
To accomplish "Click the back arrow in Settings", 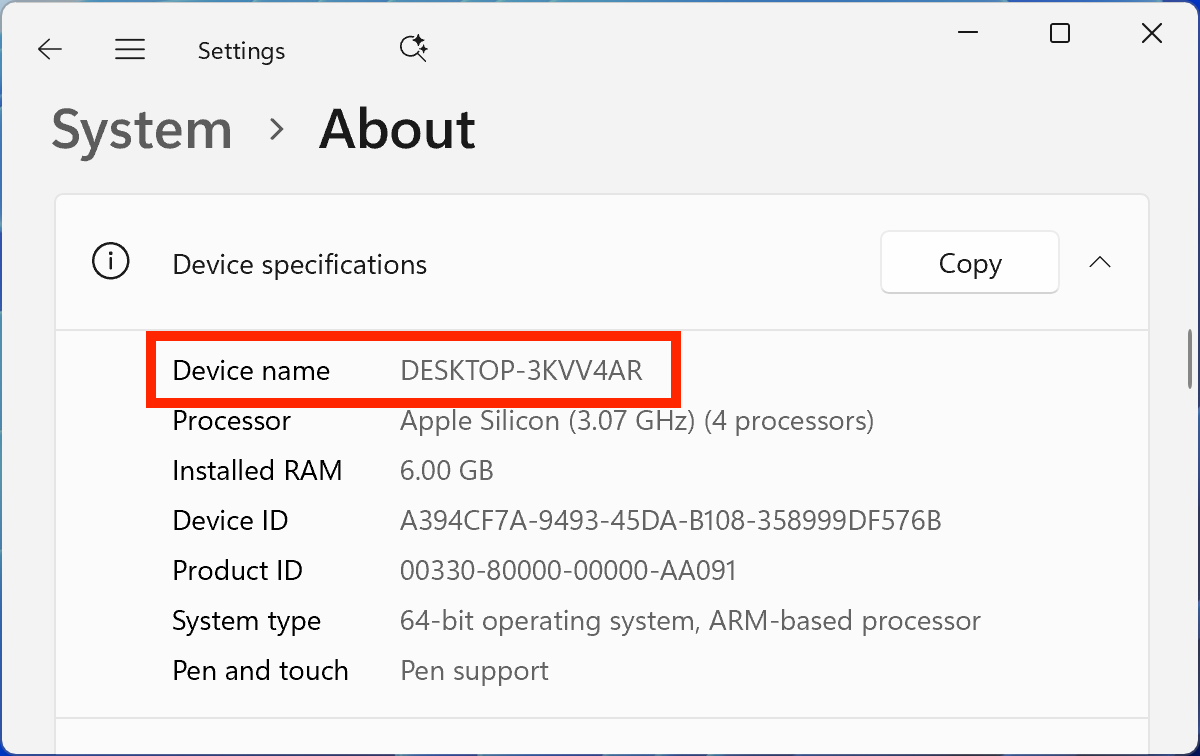I will (50, 50).
